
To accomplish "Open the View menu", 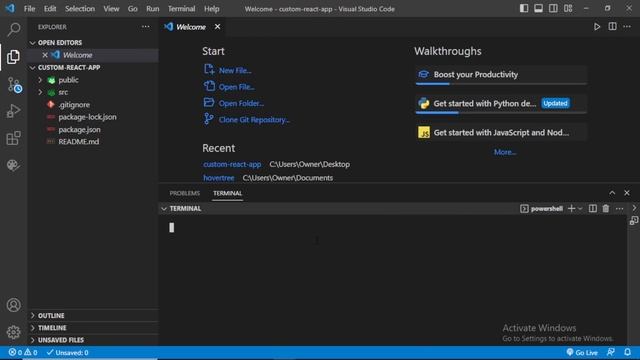I will (111, 9).
